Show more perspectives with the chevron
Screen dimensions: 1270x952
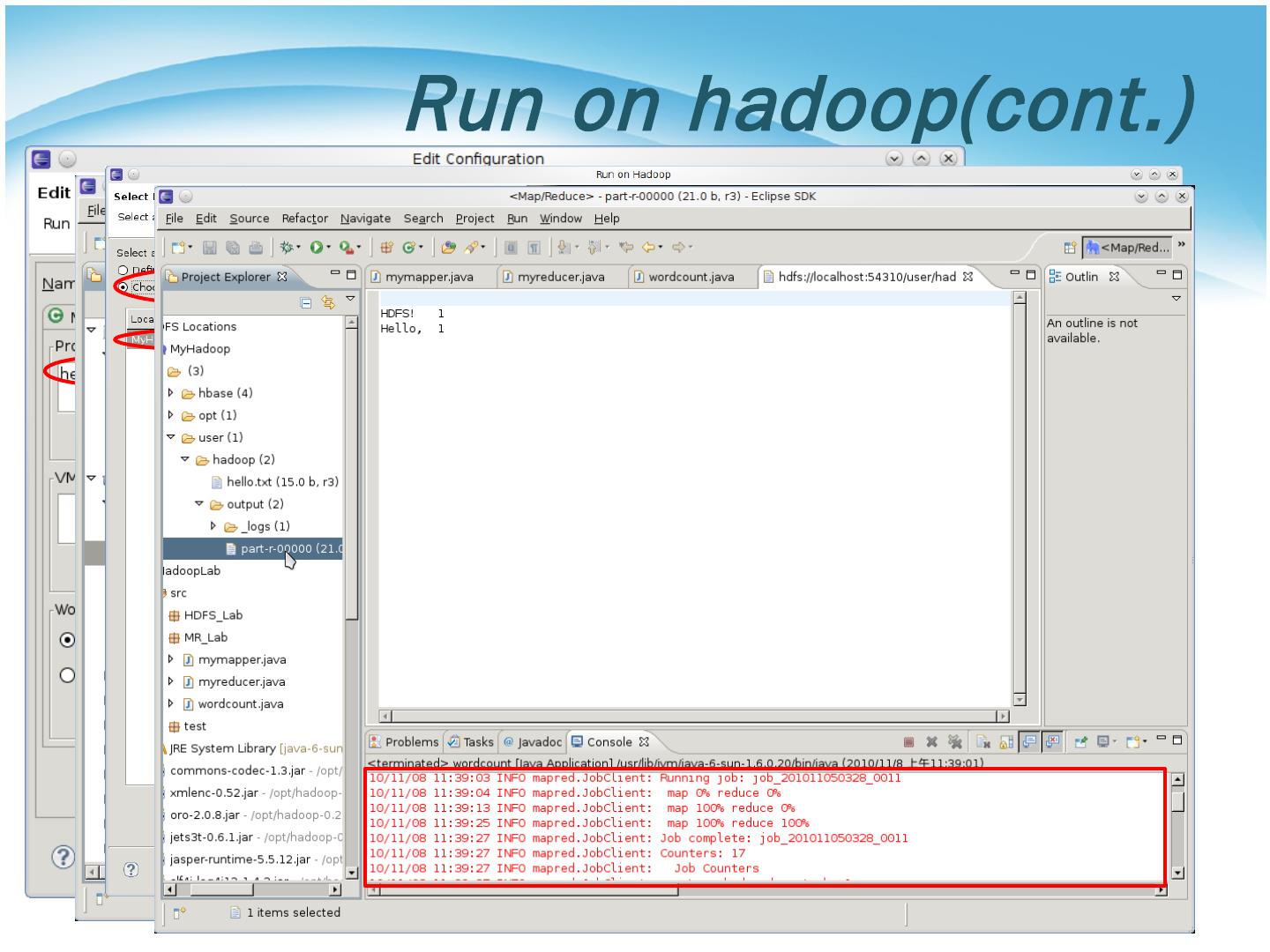point(1182,244)
